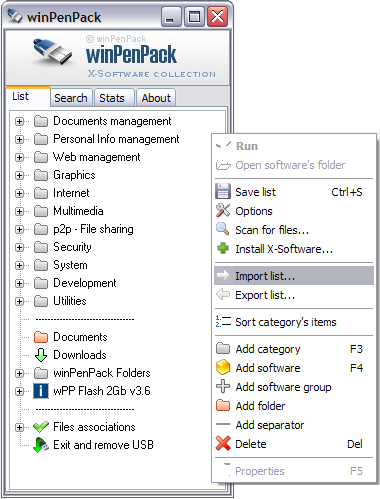Image resolution: width=380 pixels, height=499 pixels.
Task: Select the p2p - File sharing item
Action: (x=93, y=229)
